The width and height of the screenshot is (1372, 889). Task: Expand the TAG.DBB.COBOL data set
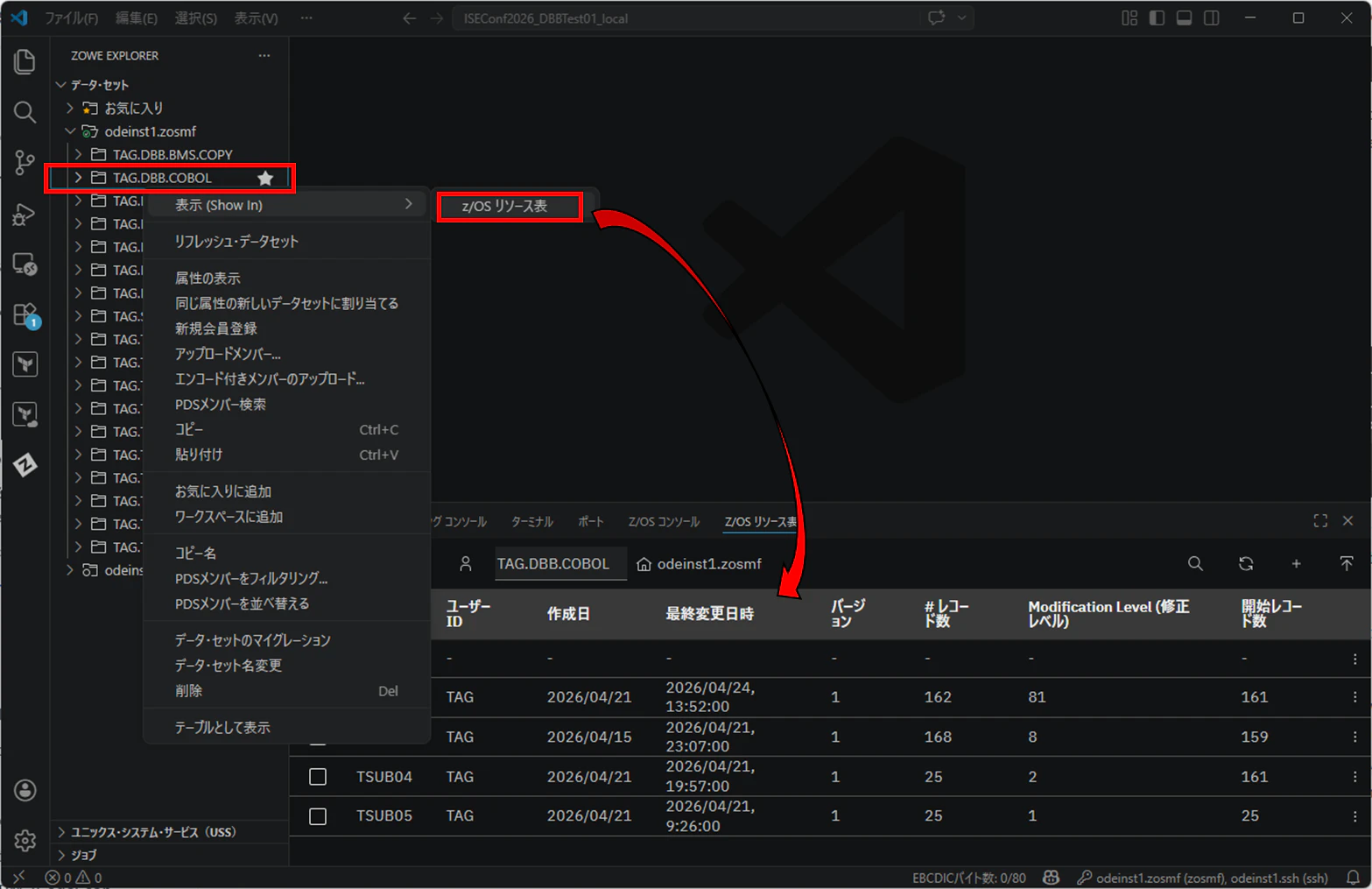pos(78,178)
